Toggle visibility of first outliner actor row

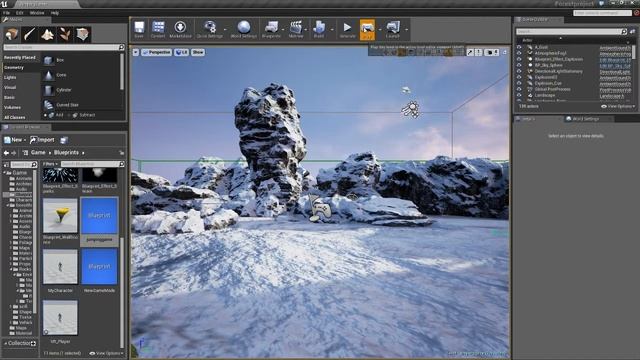coord(519,47)
